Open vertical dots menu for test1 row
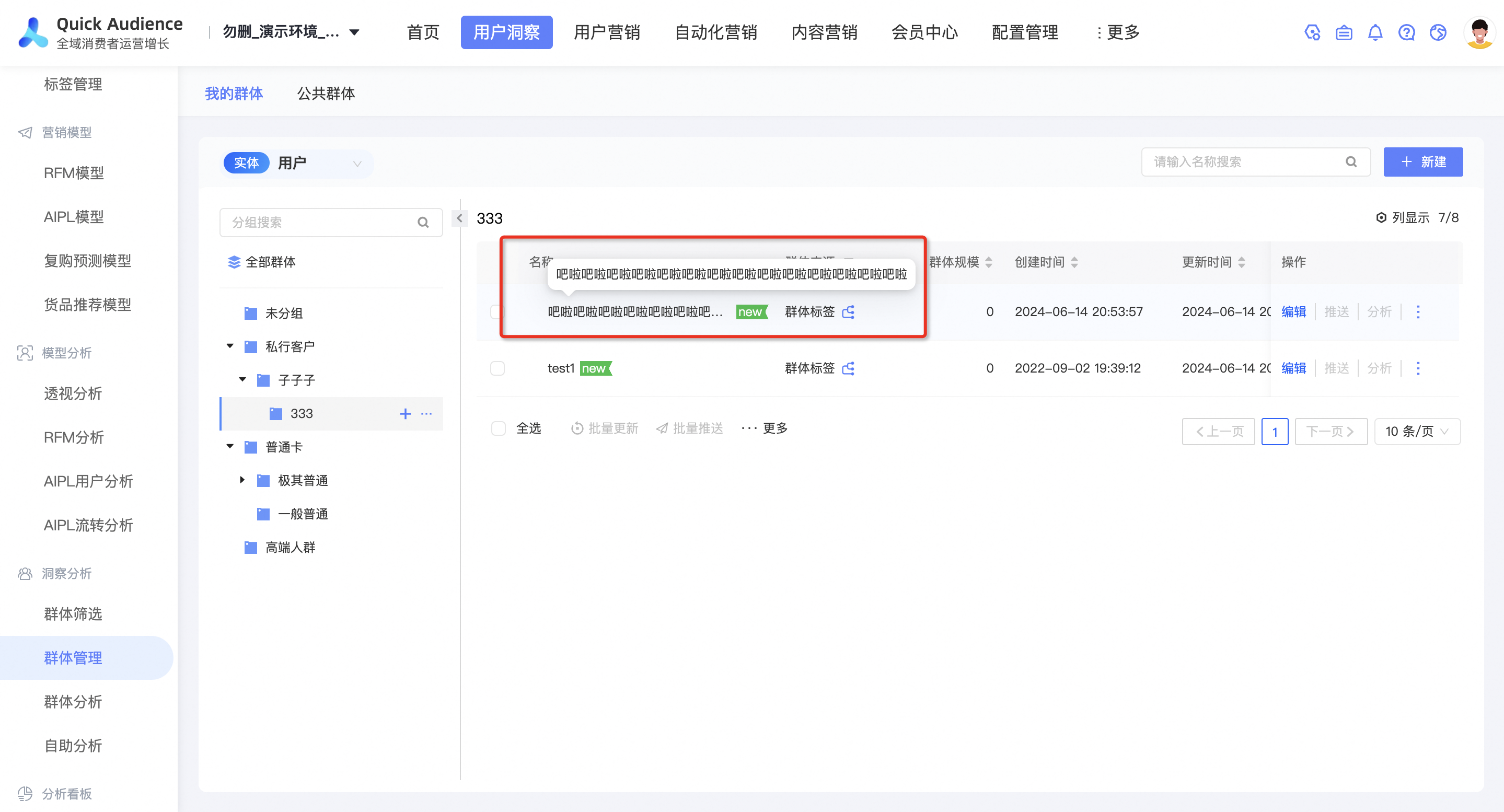The width and height of the screenshot is (1504, 812). coord(1418,368)
